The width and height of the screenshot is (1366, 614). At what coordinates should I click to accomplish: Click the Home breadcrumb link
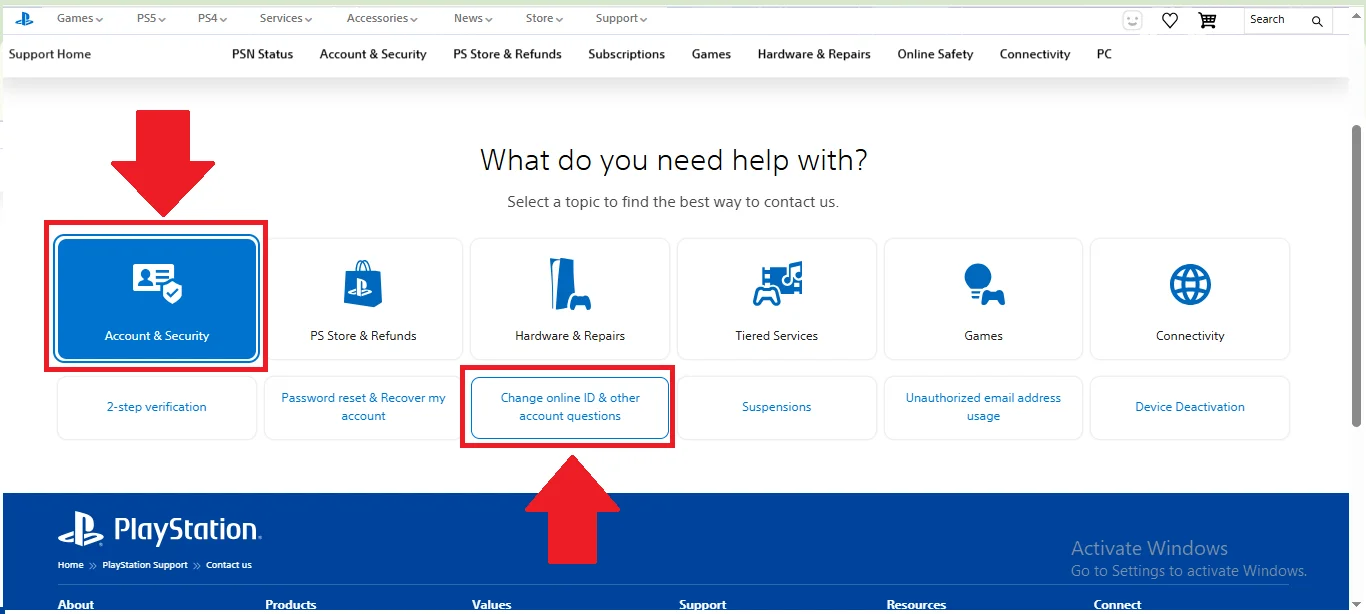point(70,565)
